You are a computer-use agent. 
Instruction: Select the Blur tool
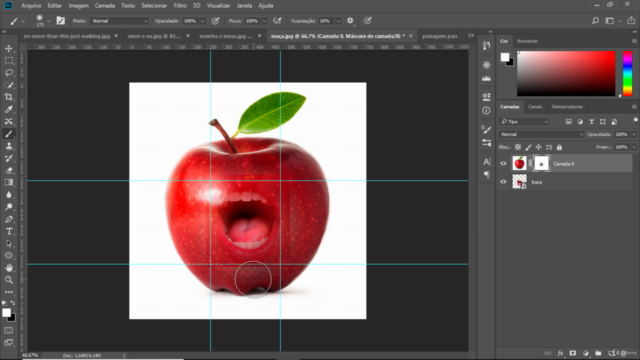[9, 195]
